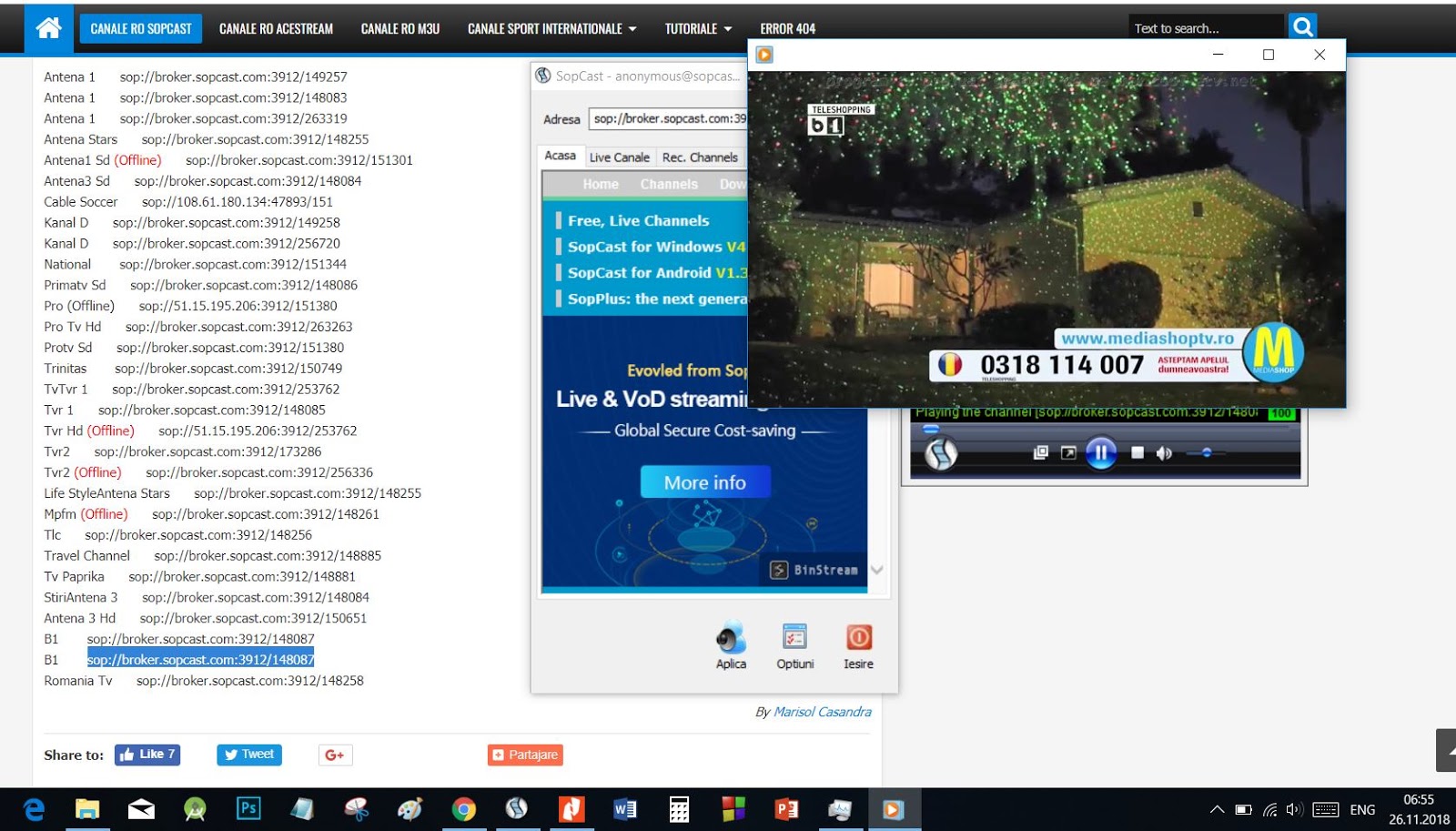Click the BinStream badge in SopCast banner
1456x831 pixels.
814,570
